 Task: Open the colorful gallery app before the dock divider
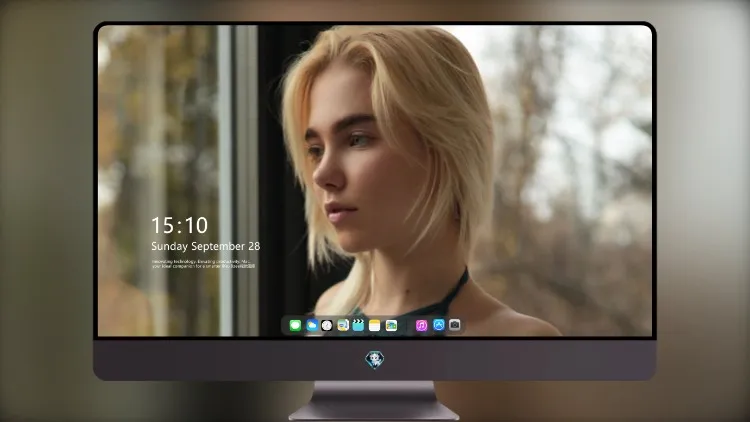point(391,325)
